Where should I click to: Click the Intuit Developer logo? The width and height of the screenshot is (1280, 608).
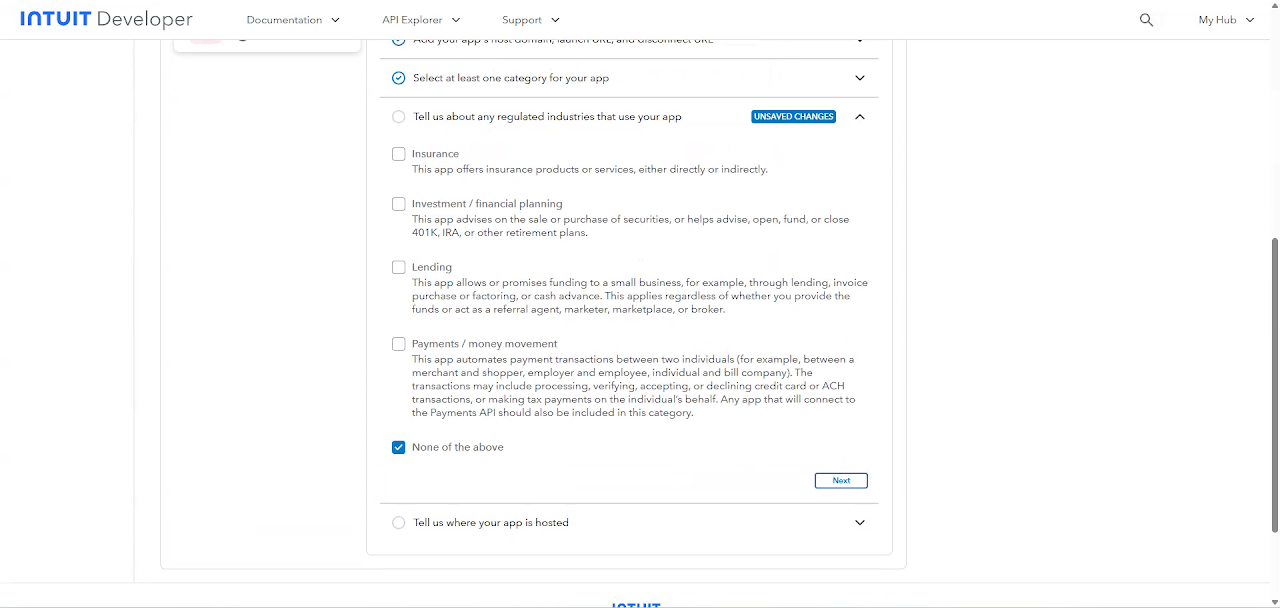[106, 20]
